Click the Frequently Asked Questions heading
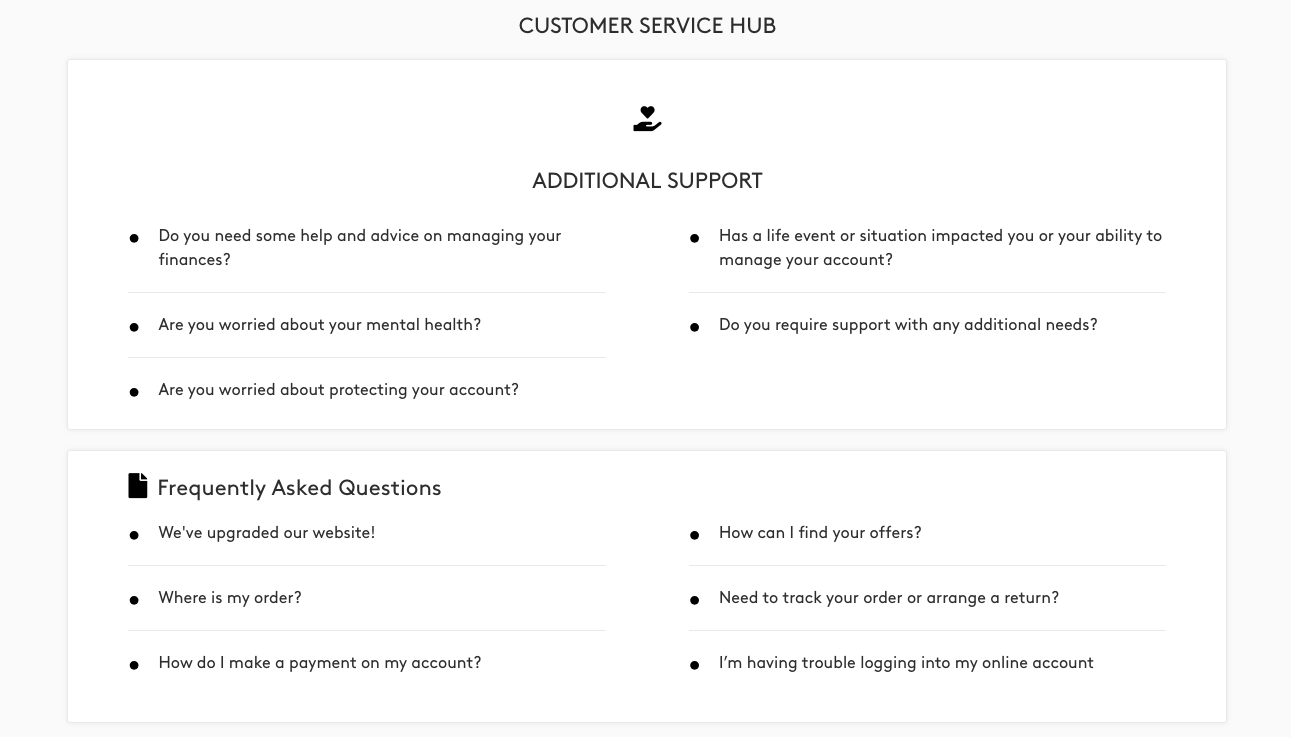Screen dimensions: 1291x737 pos(299,488)
